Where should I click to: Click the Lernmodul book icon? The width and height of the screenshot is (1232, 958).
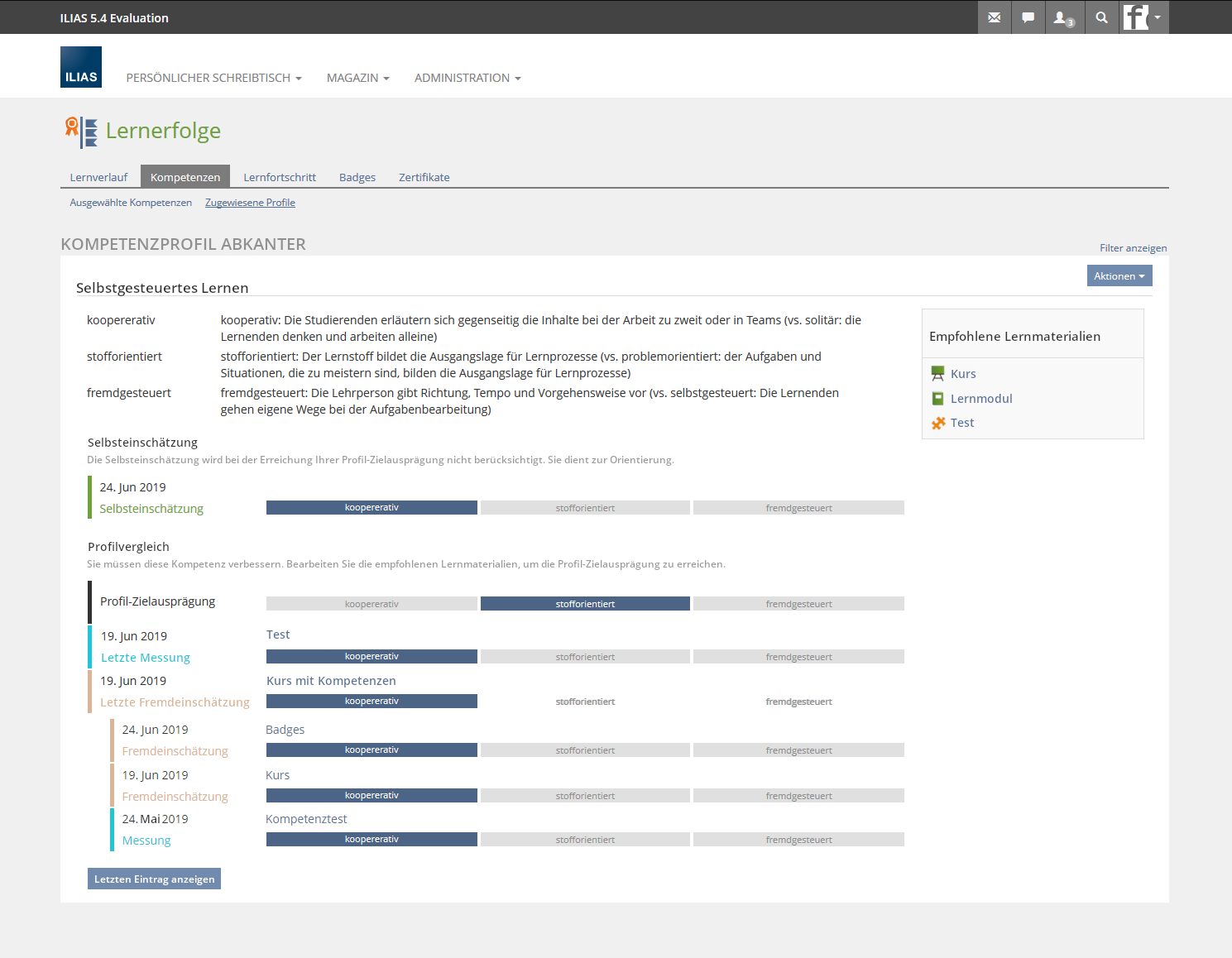(937, 399)
